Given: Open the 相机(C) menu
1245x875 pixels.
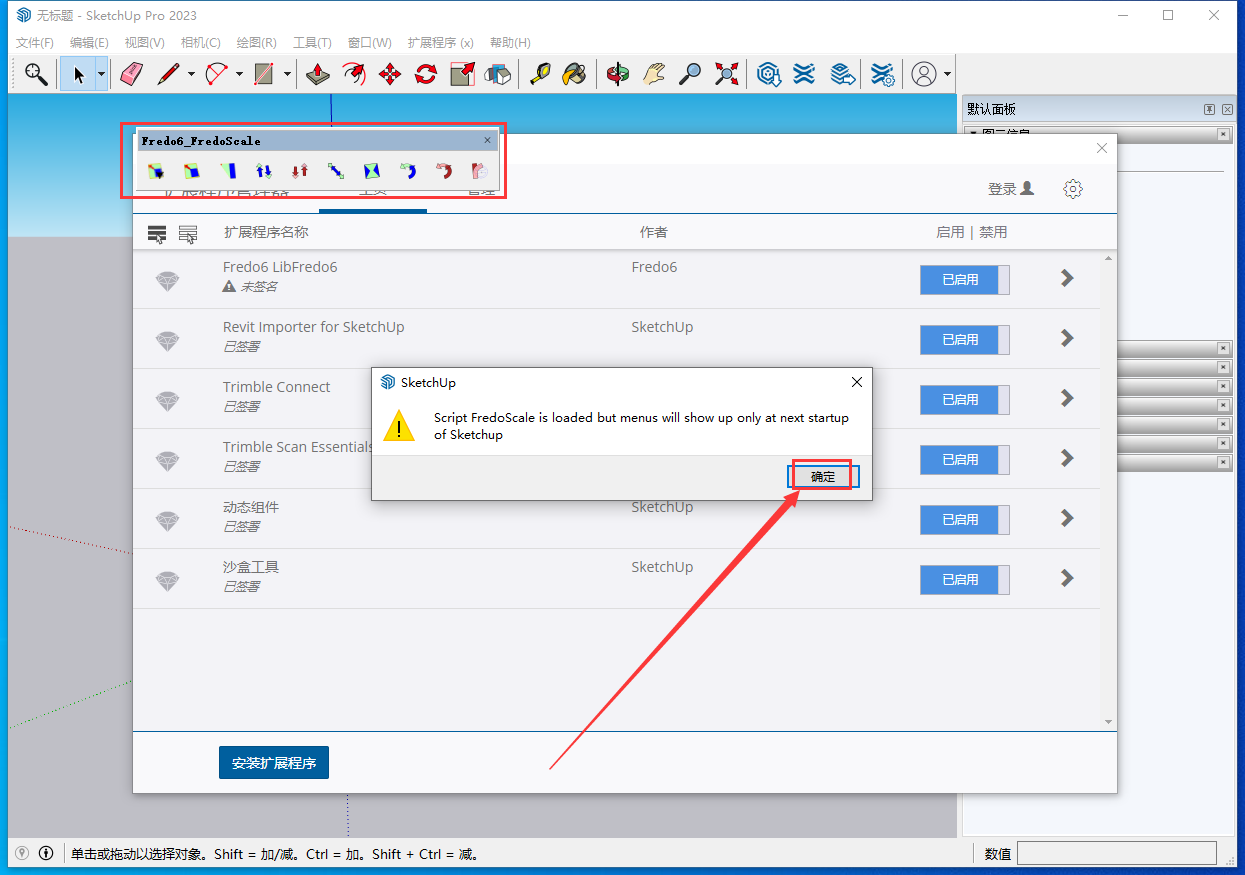Looking at the screenshot, I should (x=201, y=43).
